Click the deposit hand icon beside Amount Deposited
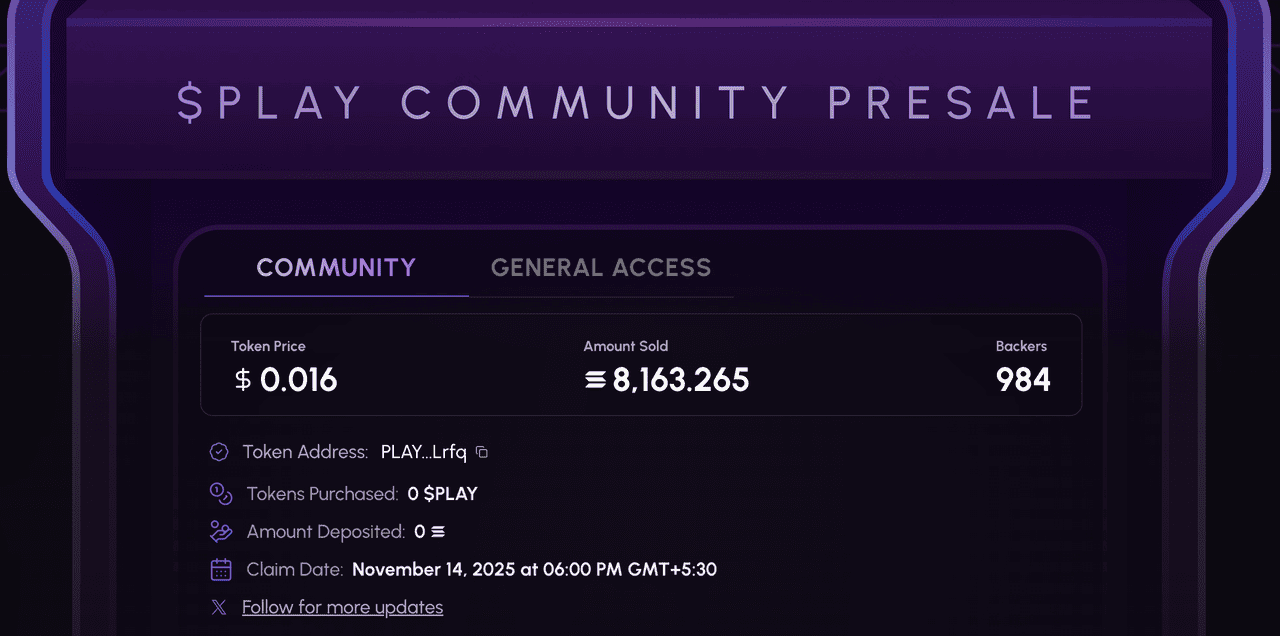This screenshot has width=1280, height=636. tap(221, 531)
